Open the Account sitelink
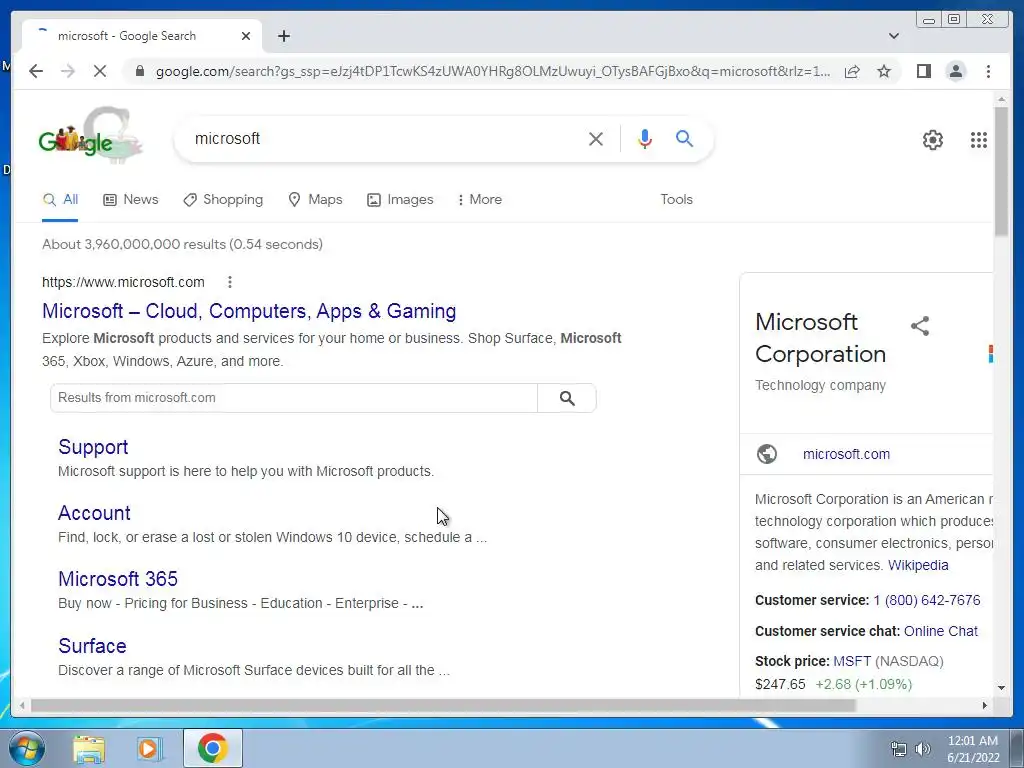 94,513
